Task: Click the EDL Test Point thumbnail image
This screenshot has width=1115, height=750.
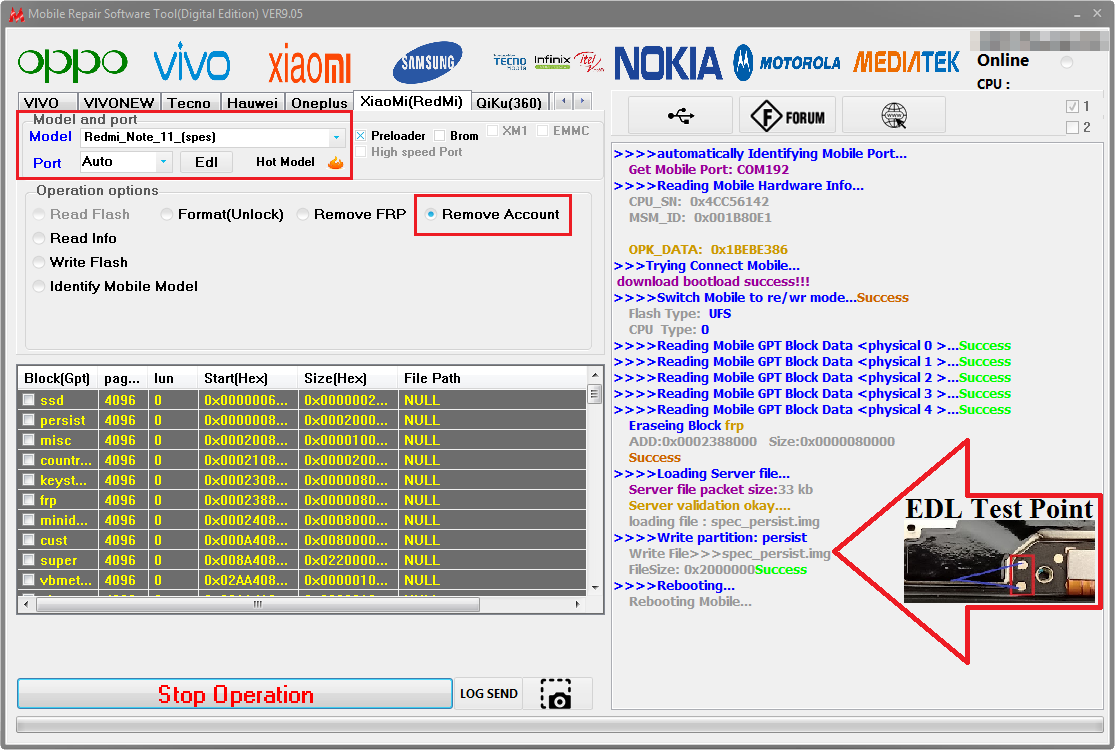Action: [x=998, y=561]
